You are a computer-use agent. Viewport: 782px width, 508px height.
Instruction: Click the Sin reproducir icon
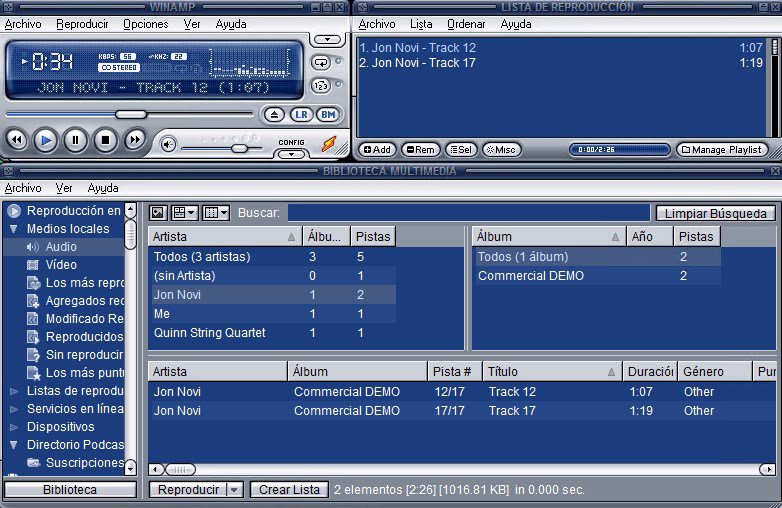(x=33, y=354)
